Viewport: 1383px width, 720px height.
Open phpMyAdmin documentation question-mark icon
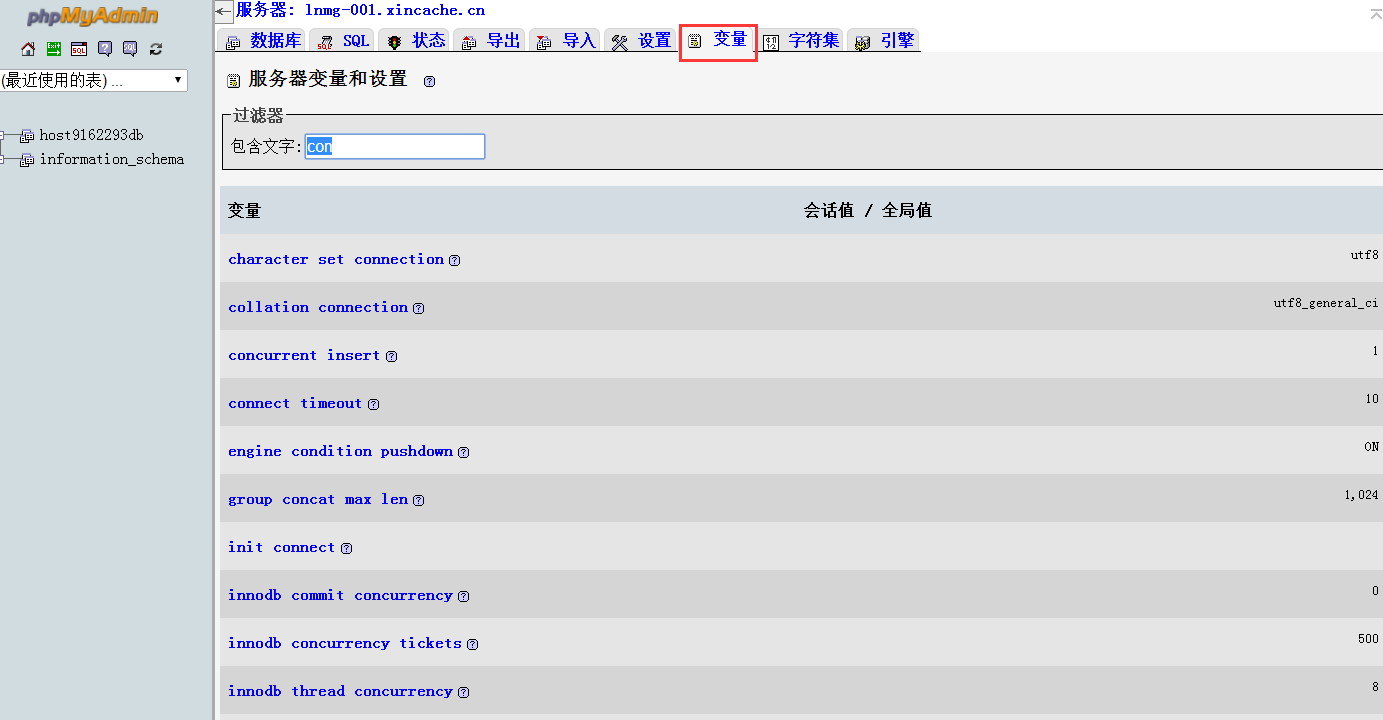tap(105, 49)
